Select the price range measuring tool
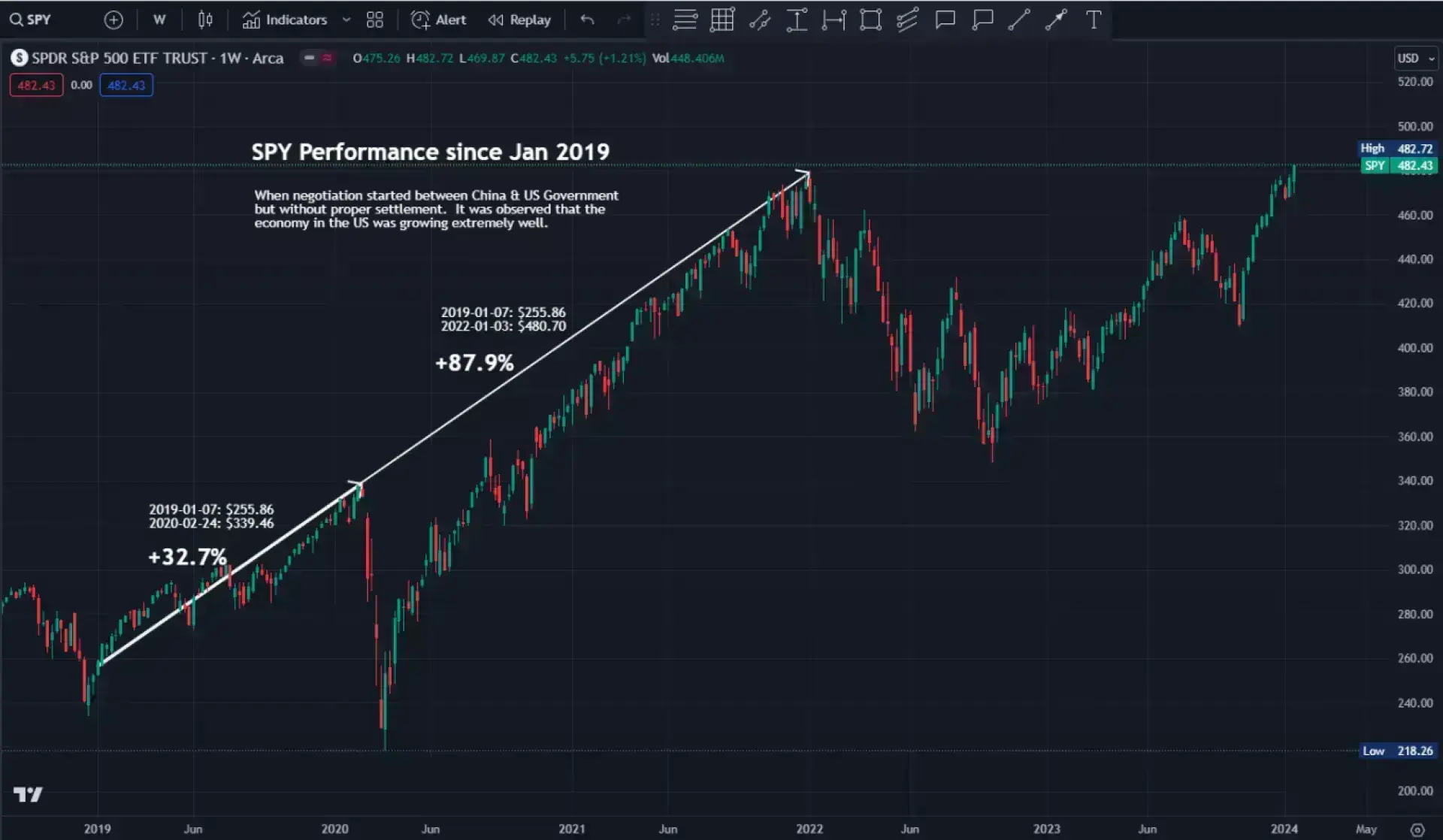The height and width of the screenshot is (840, 1443). click(x=797, y=20)
